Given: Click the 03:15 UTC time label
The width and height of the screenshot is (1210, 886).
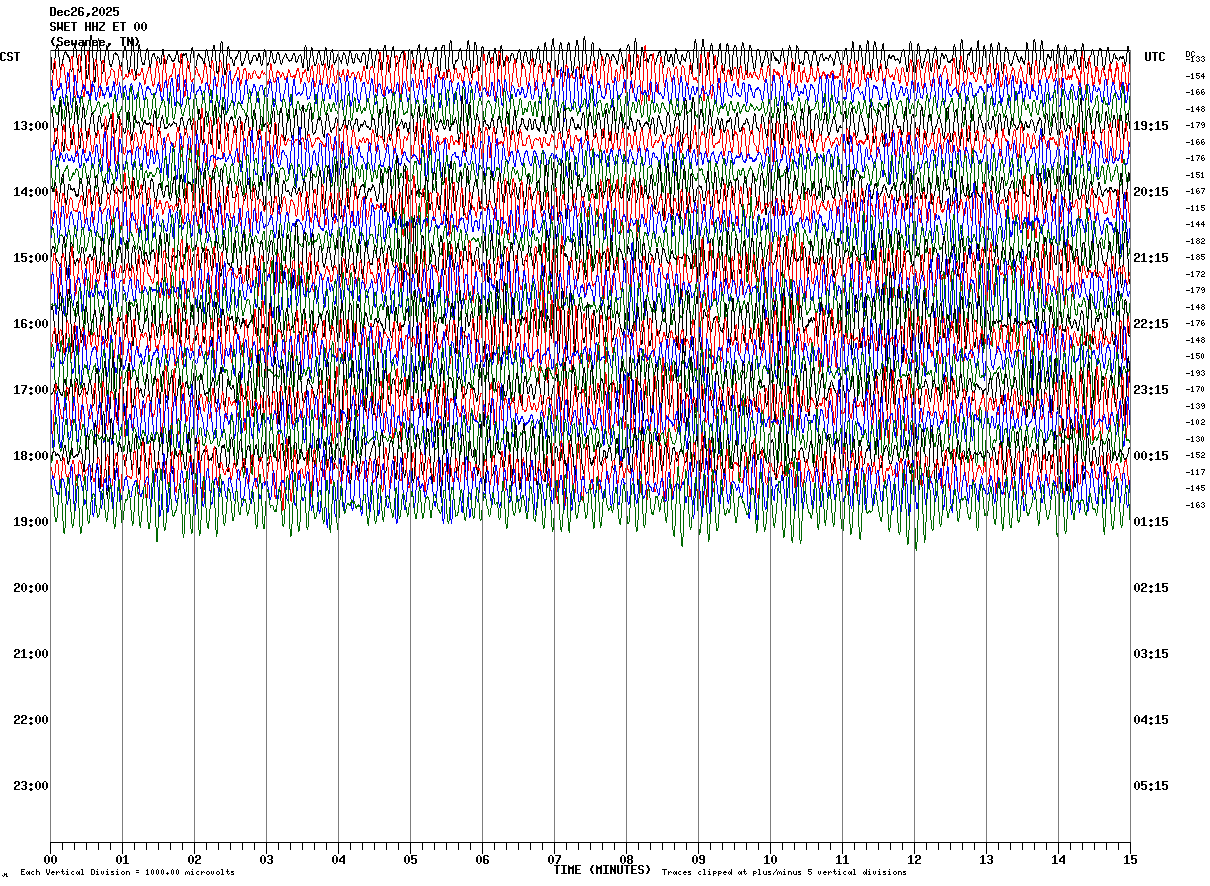Looking at the screenshot, I should tap(1150, 654).
